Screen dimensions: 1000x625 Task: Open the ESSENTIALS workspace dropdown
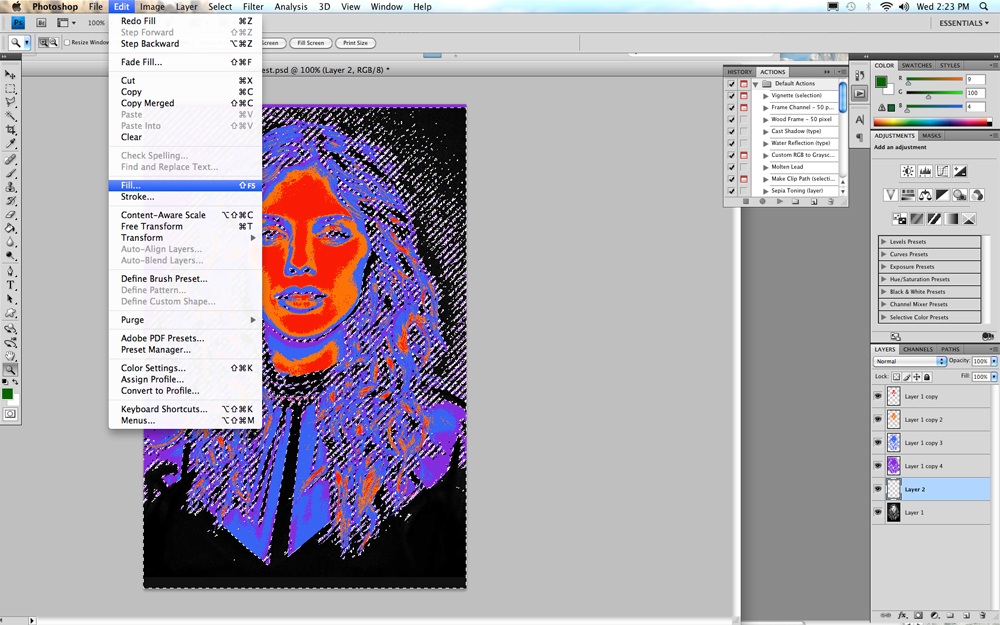(x=964, y=23)
